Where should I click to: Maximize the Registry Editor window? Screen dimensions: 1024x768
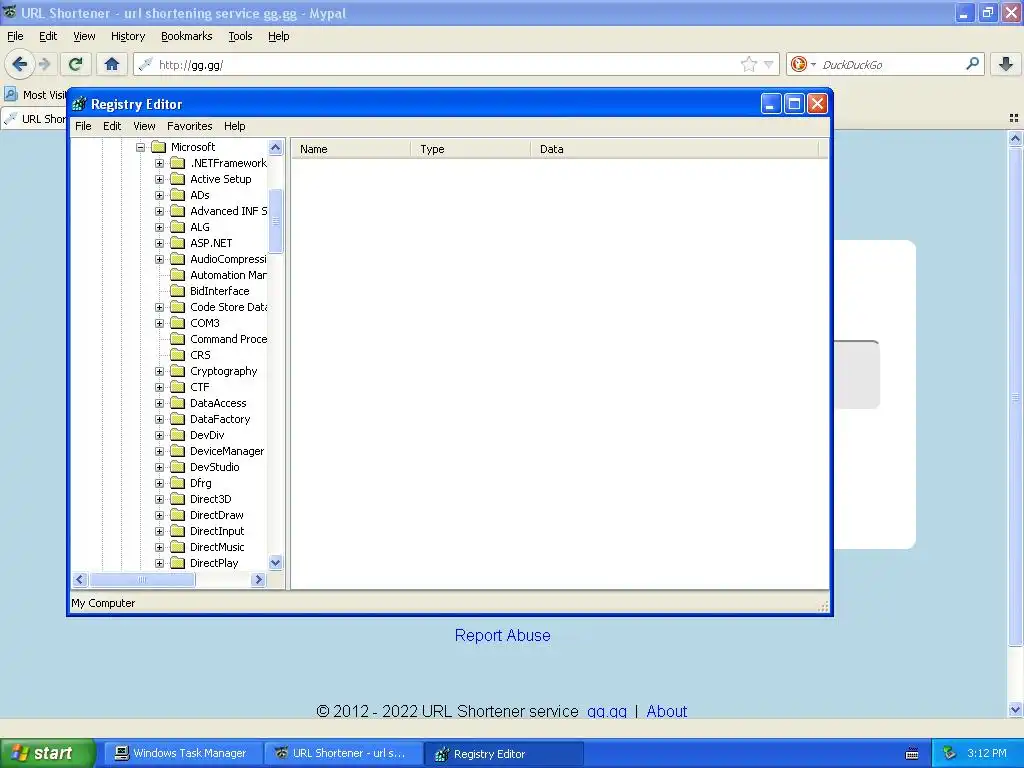(794, 104)
